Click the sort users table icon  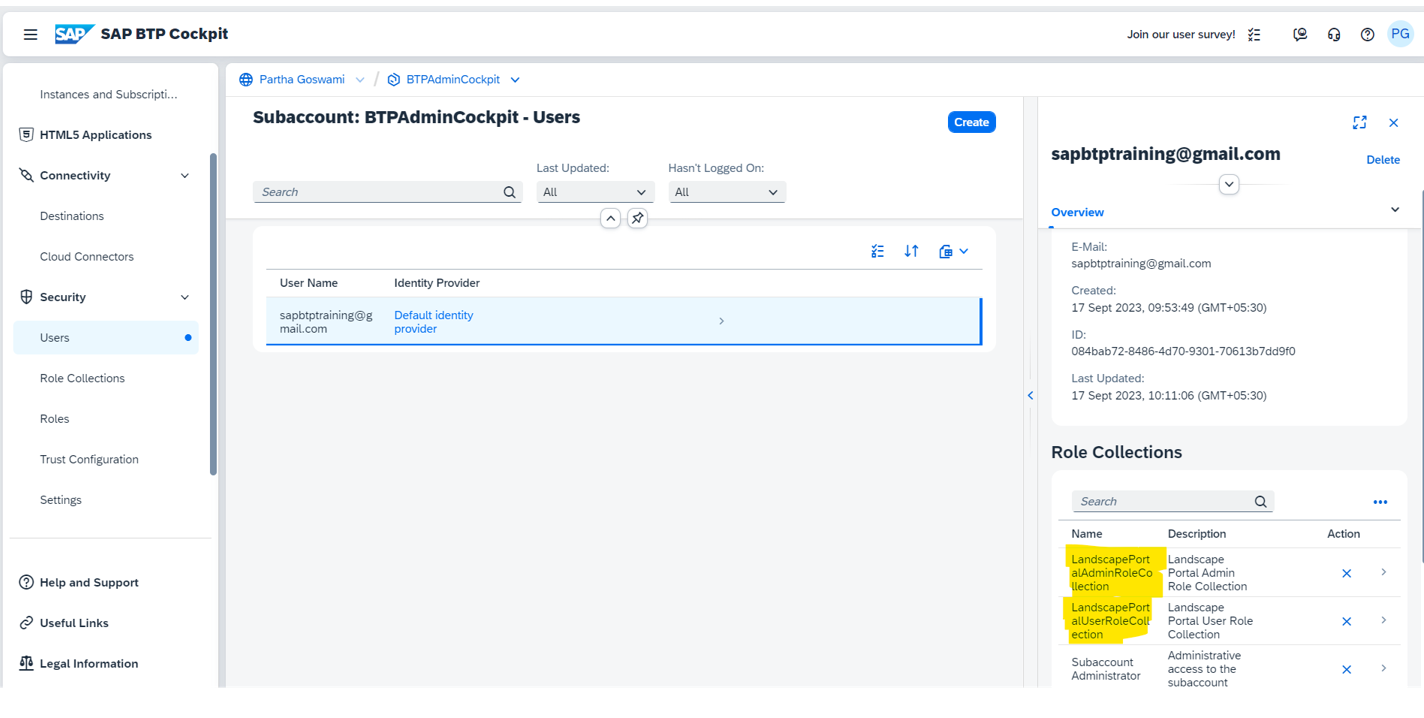(911, 251)
